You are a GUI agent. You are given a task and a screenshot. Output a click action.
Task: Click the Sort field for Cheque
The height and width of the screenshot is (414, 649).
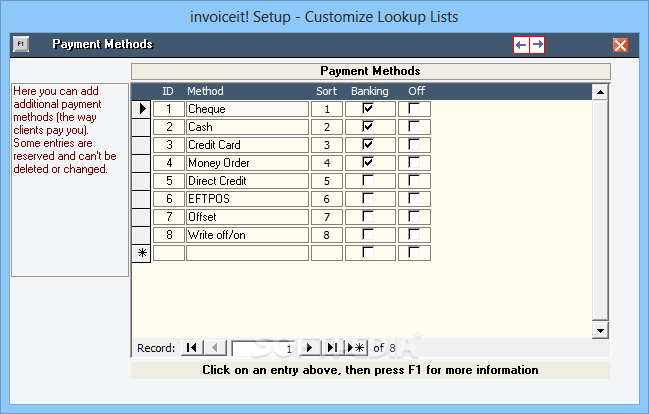(327, 109)
